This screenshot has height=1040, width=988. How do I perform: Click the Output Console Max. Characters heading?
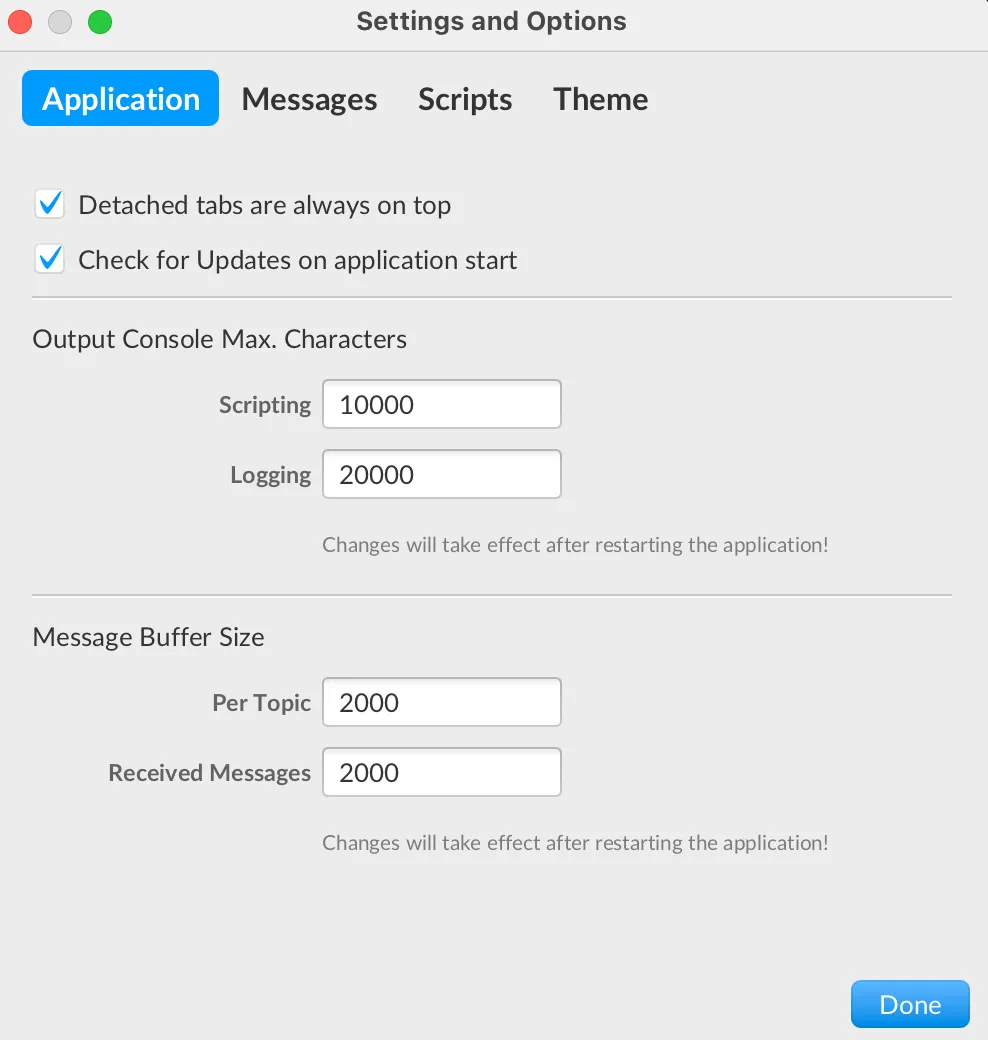click(x=219, y=339)
